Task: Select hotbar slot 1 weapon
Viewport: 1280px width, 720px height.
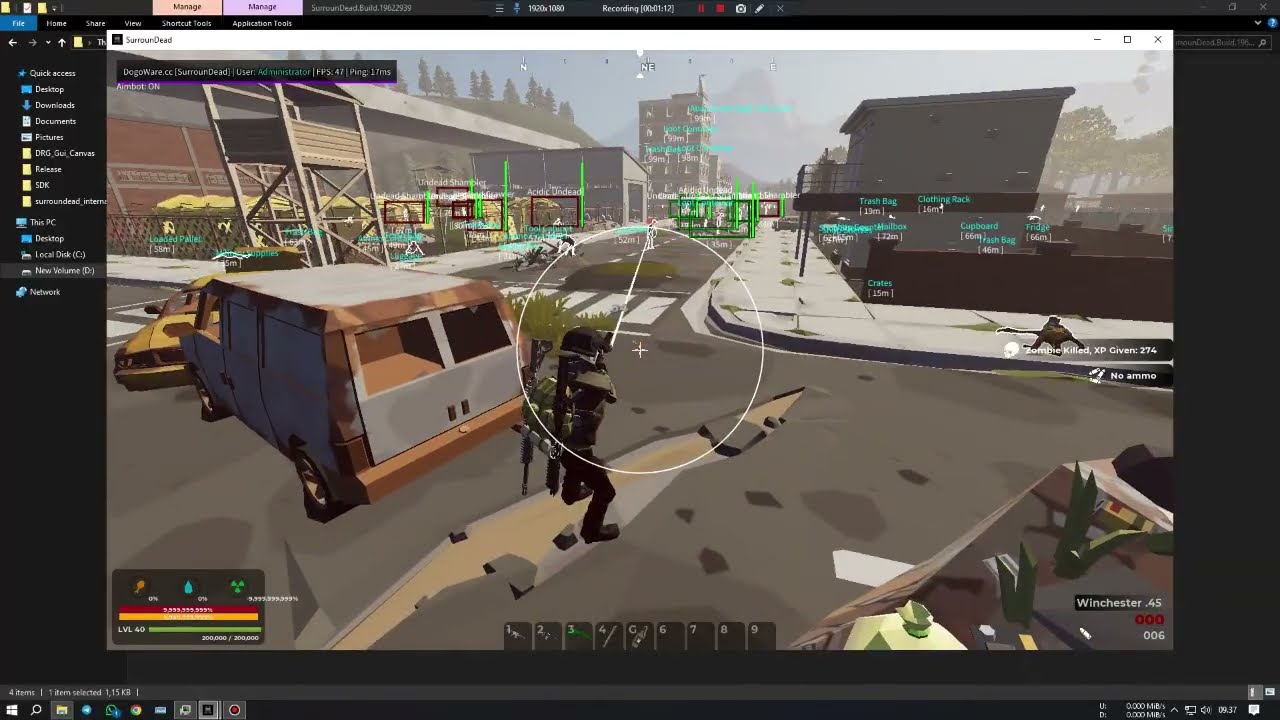Action: tap(516, 635)
